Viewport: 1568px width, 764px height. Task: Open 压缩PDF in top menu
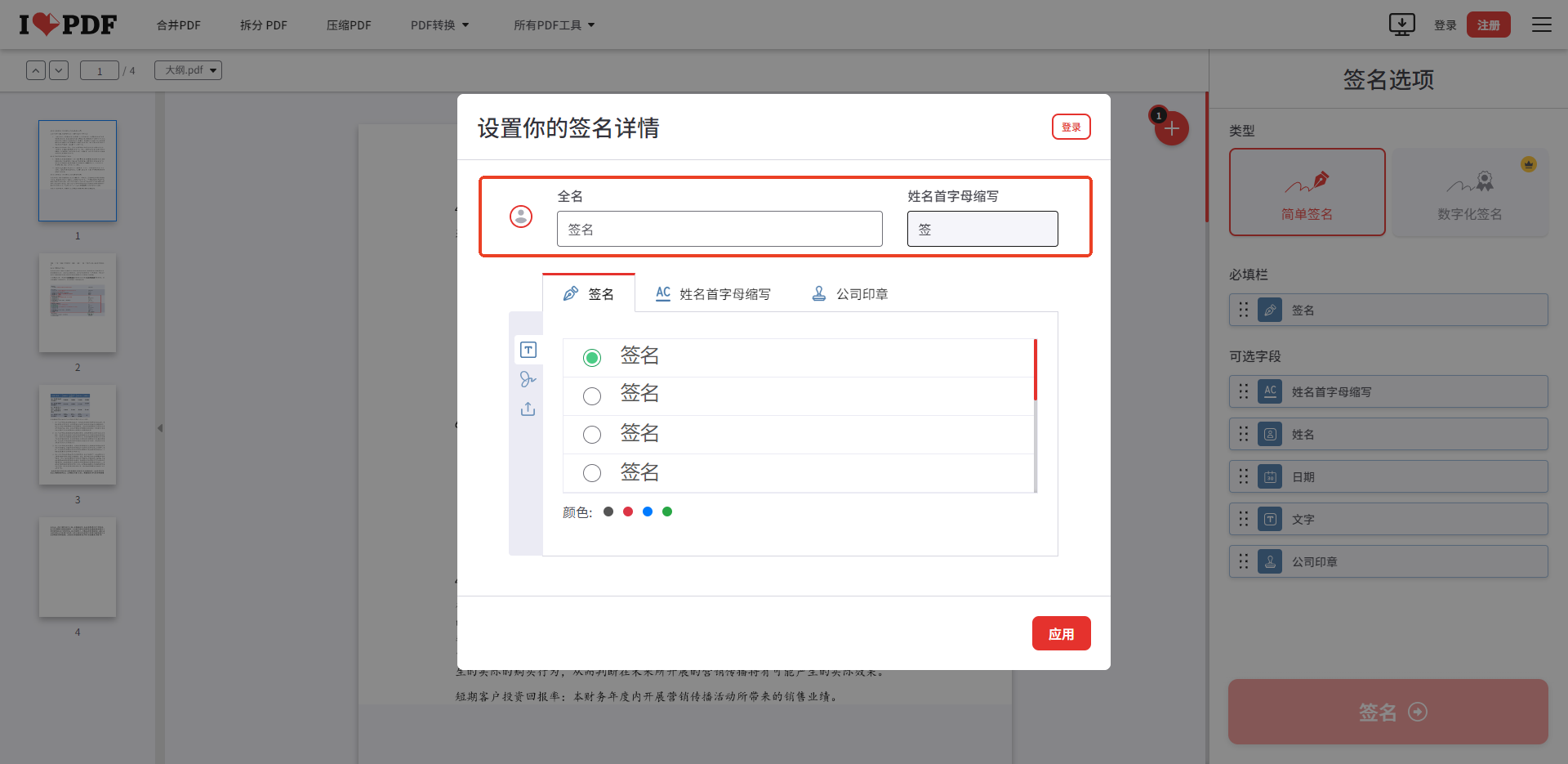click(x=349, y=25)
